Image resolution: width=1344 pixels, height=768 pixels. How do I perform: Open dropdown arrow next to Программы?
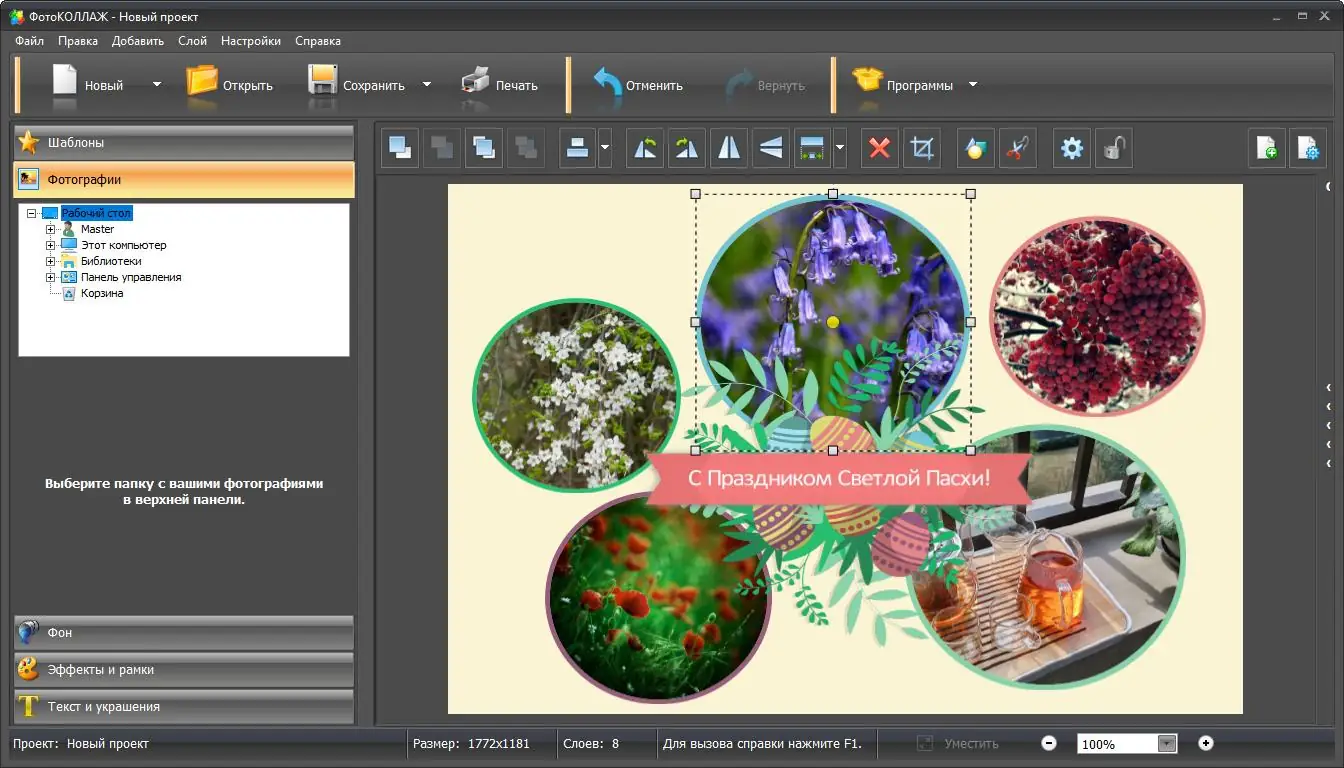pos(973,85)
